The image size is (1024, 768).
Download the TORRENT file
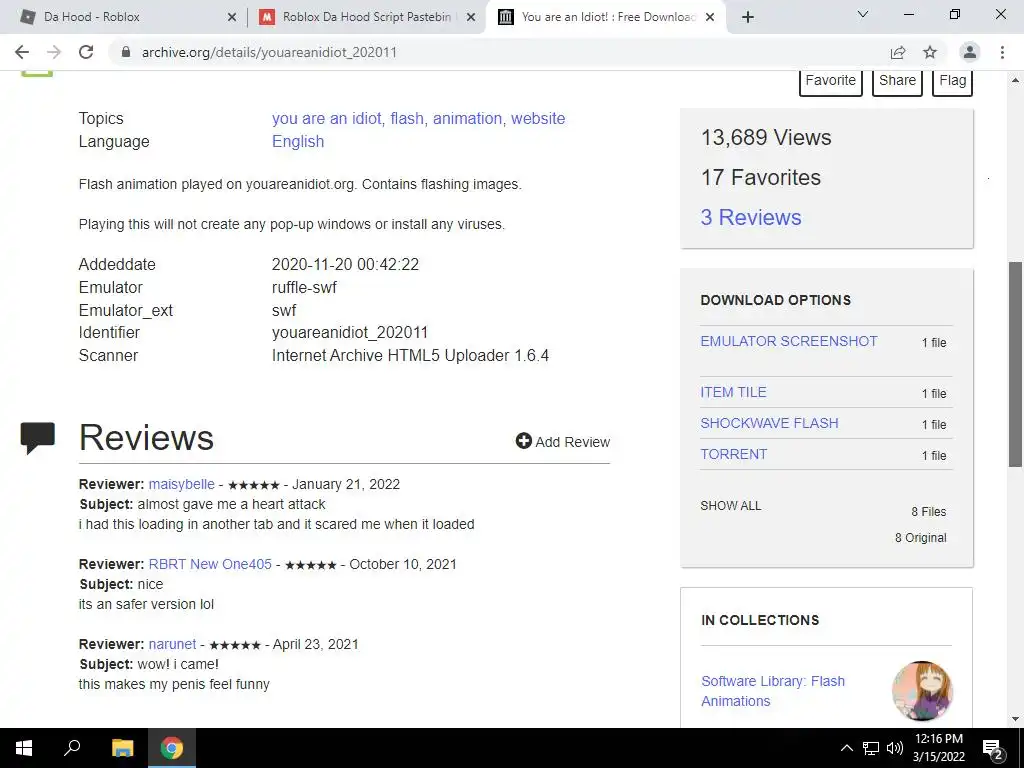(733, 454)
